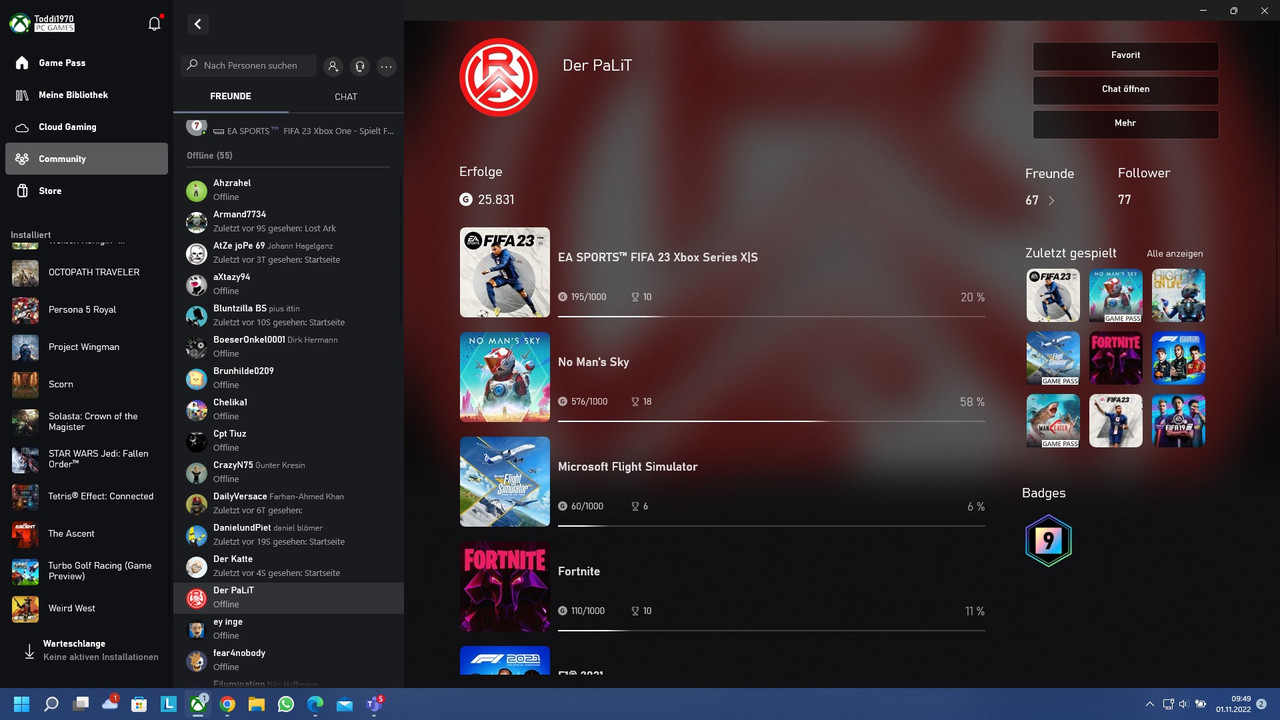
Task: Select the Community section
Action: [87, 159]
